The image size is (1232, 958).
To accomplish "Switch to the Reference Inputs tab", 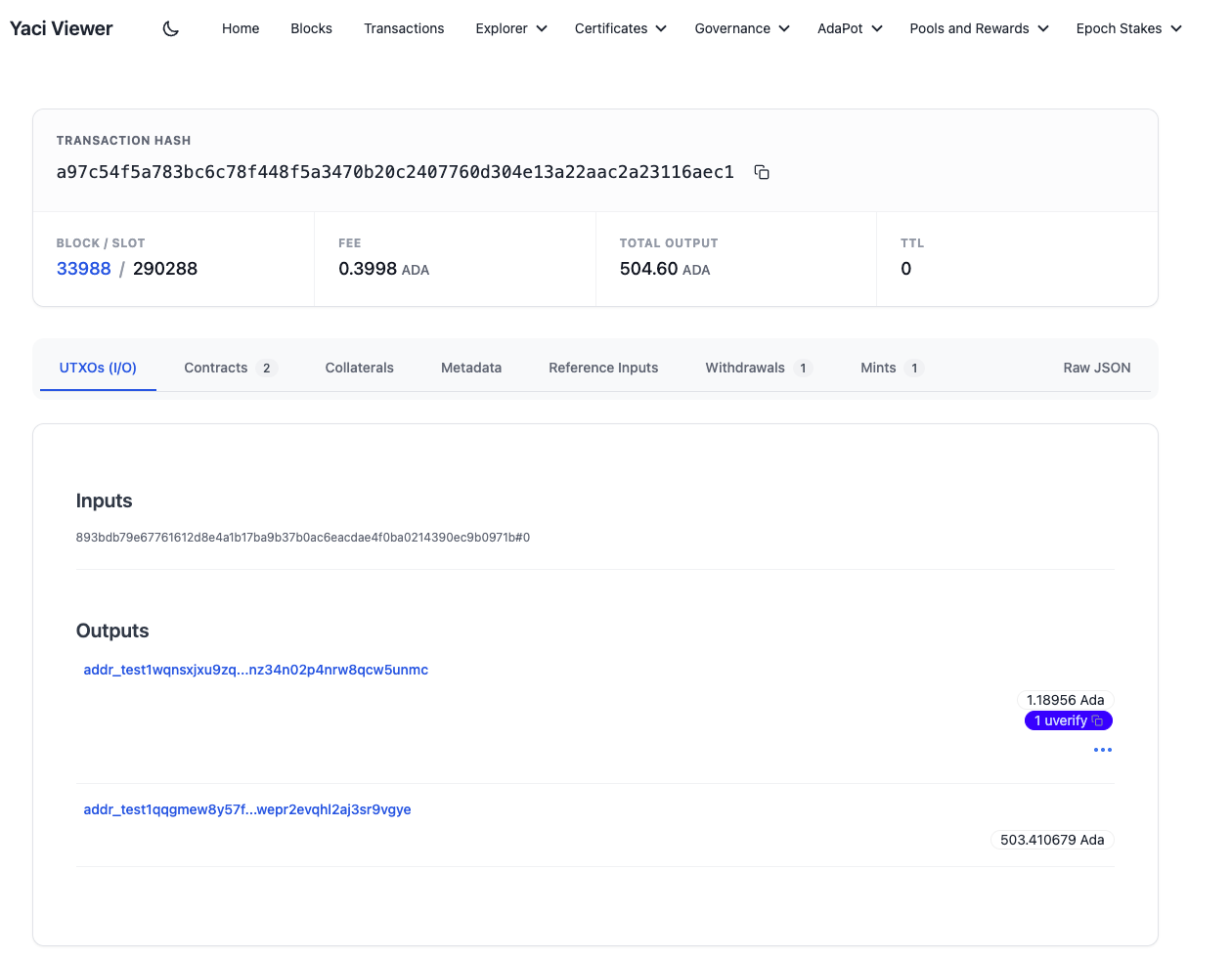I will tap(603, 368).
